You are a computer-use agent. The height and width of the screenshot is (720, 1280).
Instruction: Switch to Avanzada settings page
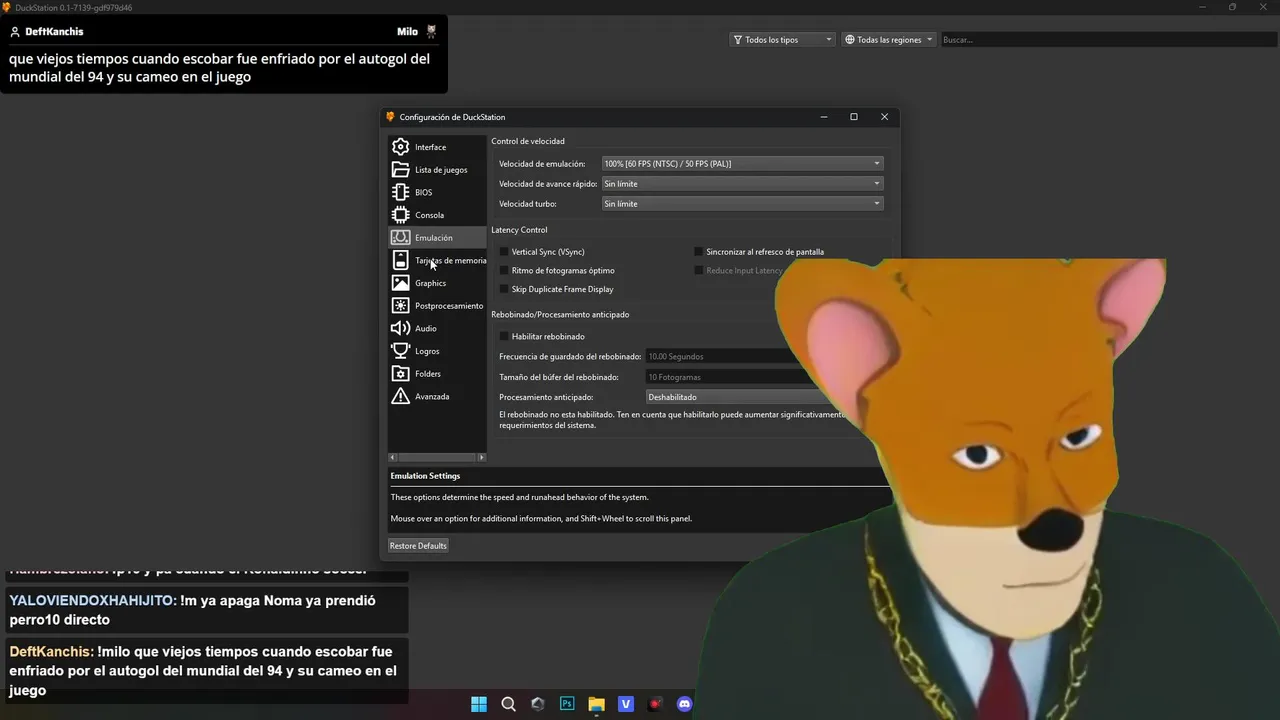437,396
